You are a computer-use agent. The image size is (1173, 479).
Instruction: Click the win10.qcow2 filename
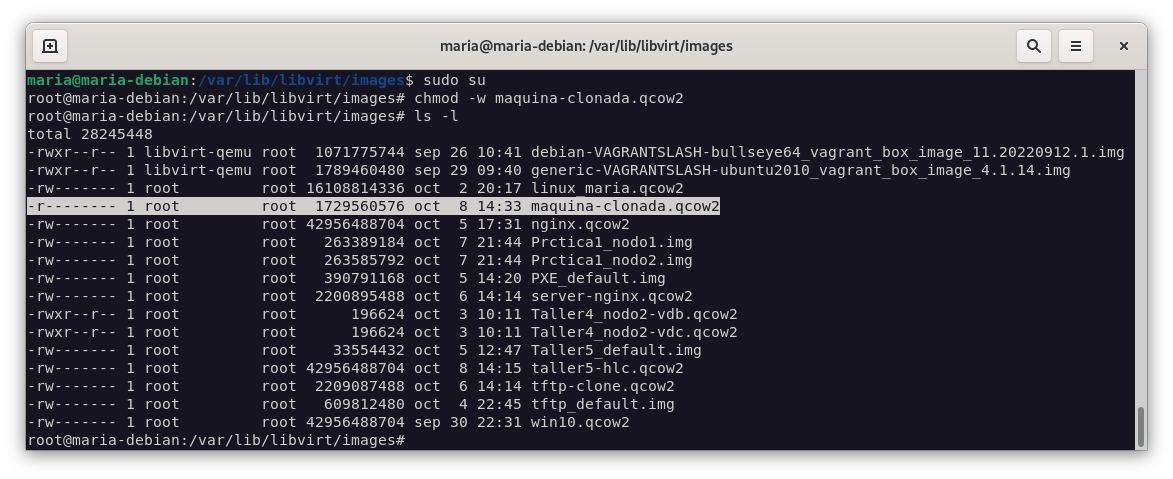(580, 422)
